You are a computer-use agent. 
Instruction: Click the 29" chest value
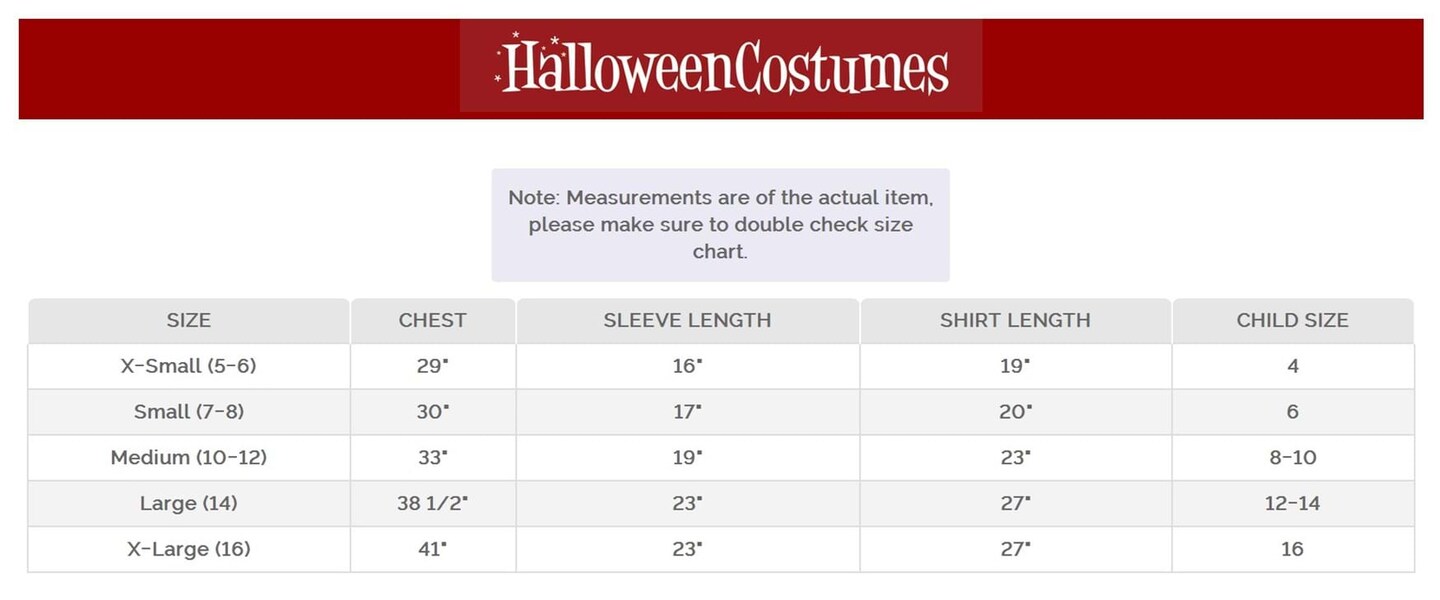(x=432, y=366)
